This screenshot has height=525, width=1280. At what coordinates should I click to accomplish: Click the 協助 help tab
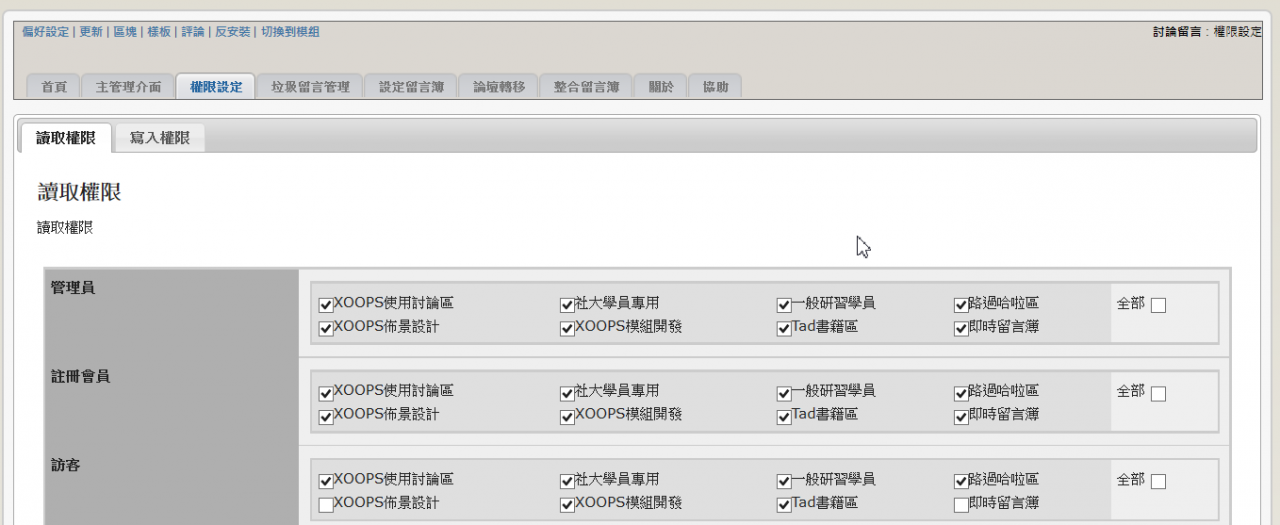tap(715, 87)
